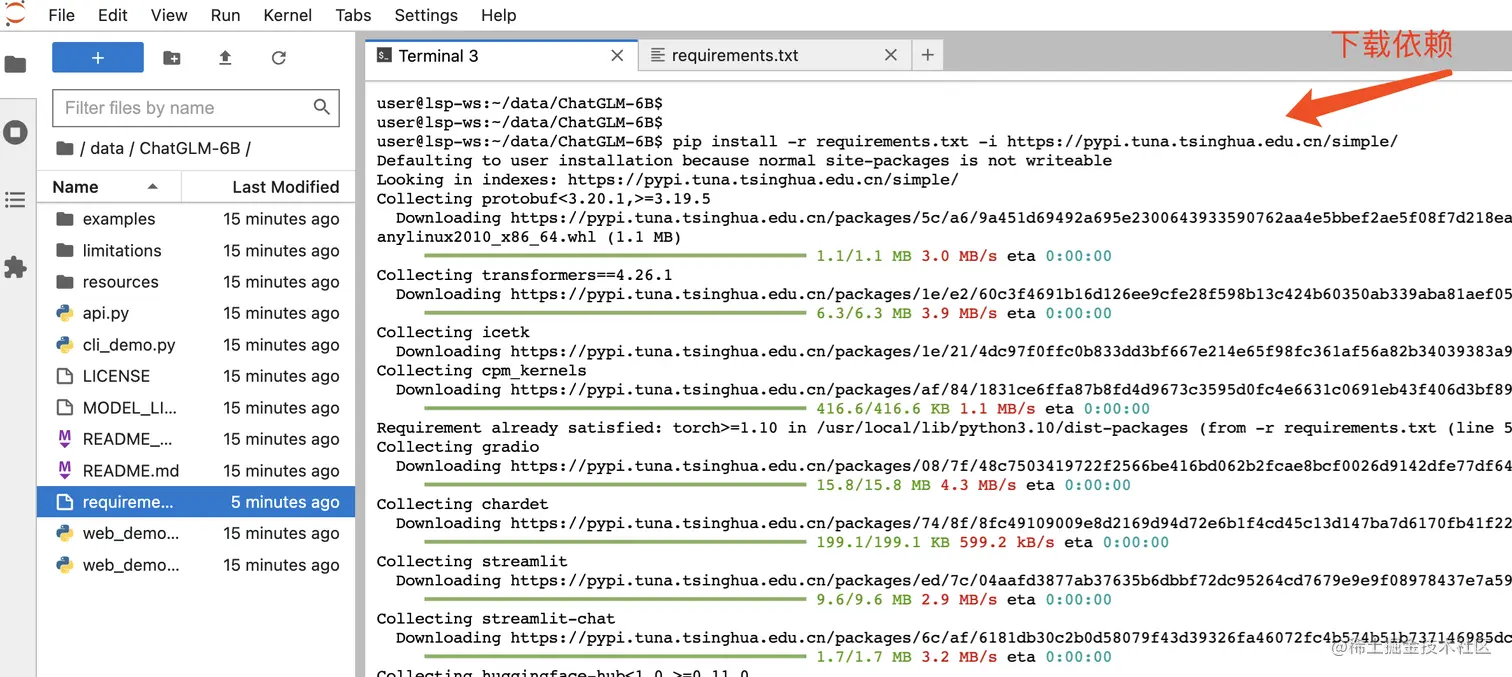Click 'Collecting protobuf<3.20.1,>=3.19.5' line
Image resolution: width=1512 pixels, height=677 pixels.
click(x=544, y=199)
